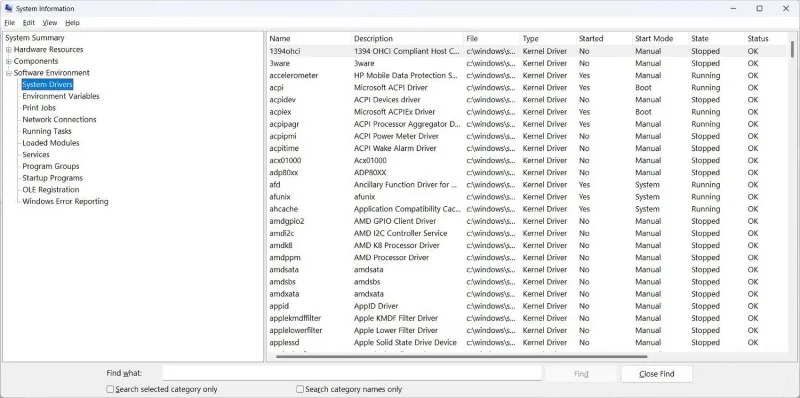The image size is (800, 398).
Task: Click the horizontal scrollbar of driver list
Action: coord(461,357)
